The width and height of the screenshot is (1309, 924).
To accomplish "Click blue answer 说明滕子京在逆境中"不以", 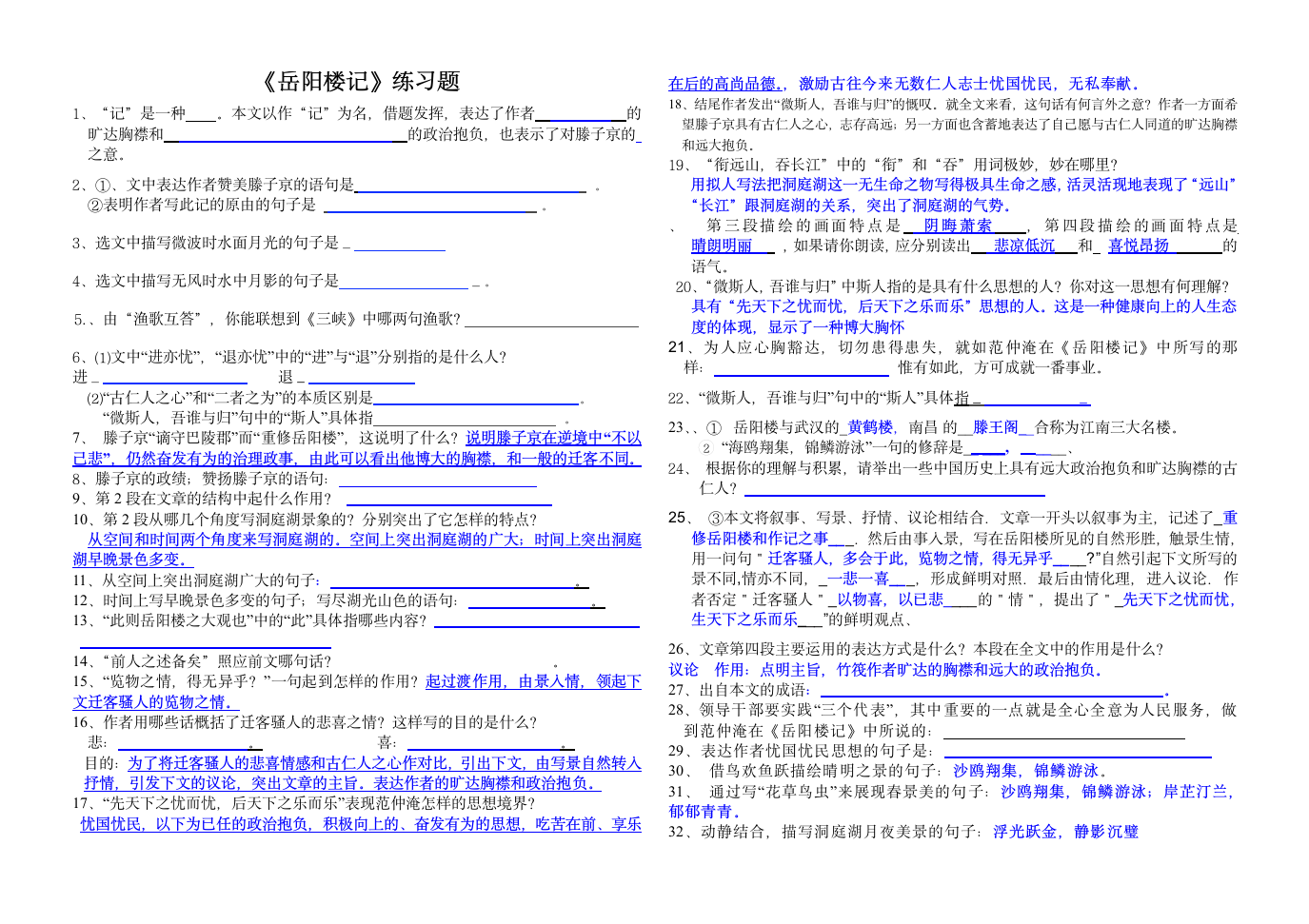I will pyautogui.click(x=553, y=438).
